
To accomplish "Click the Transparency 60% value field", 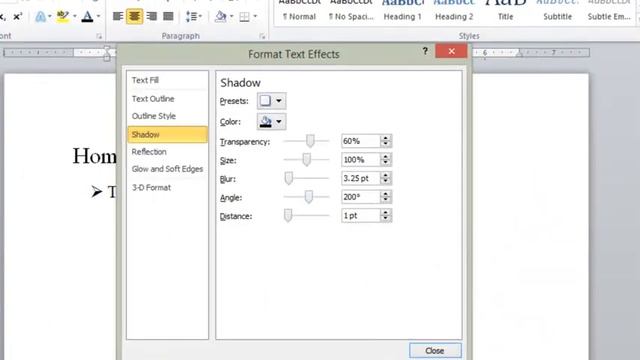I will [x=361, y=141].
